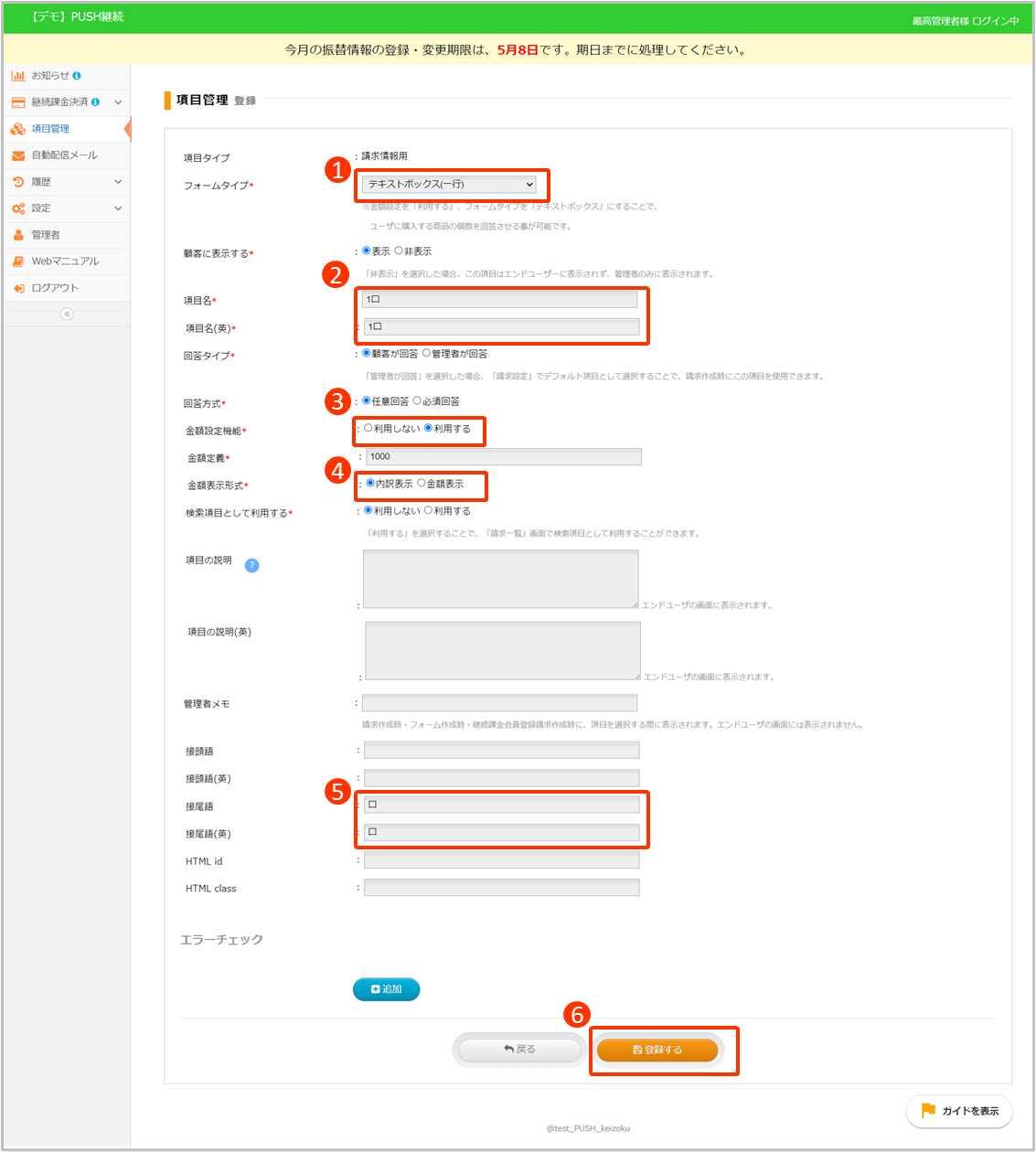Open the フォームタイプ dropdown
1036x1152 pixels.
pyautogui.click(x=451, y=185)
